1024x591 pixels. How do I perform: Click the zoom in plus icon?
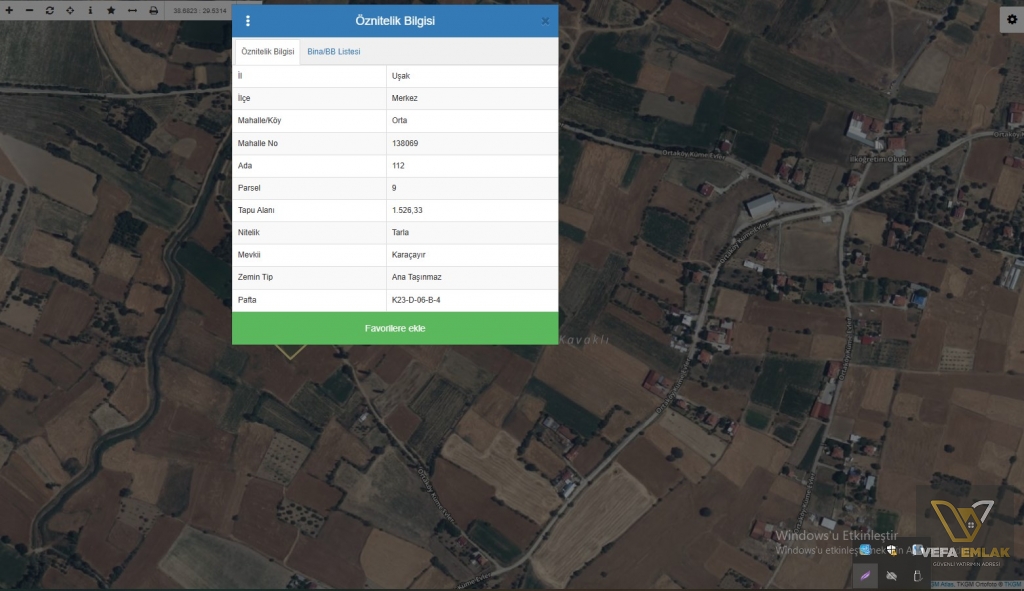pyautogui.click(x=9, y=10)
